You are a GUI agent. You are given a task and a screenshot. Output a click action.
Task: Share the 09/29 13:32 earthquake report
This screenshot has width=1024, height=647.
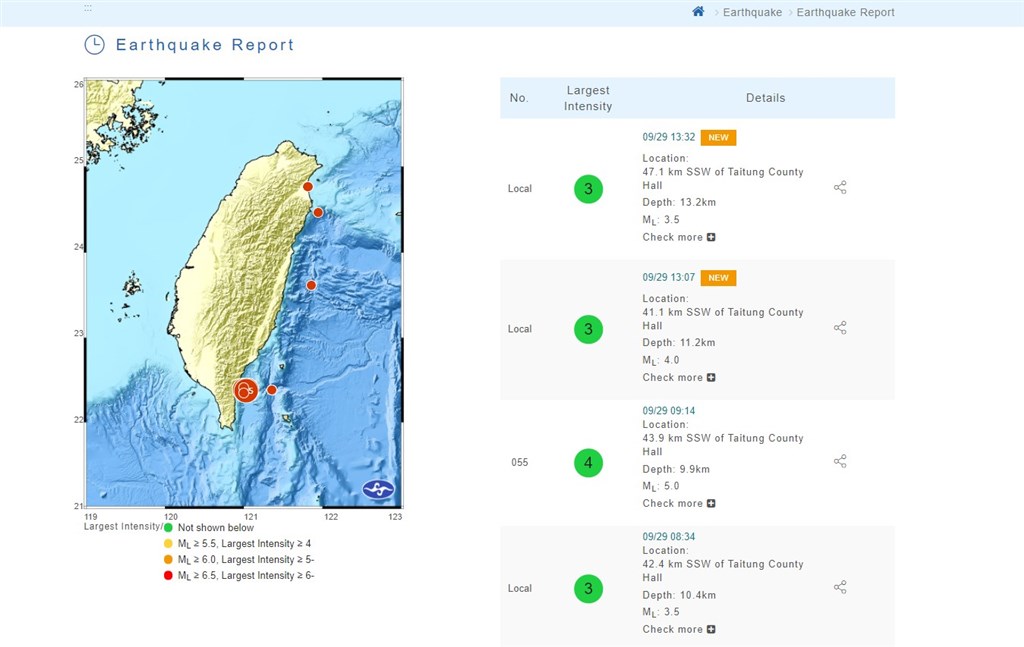[x=840, y=187]
